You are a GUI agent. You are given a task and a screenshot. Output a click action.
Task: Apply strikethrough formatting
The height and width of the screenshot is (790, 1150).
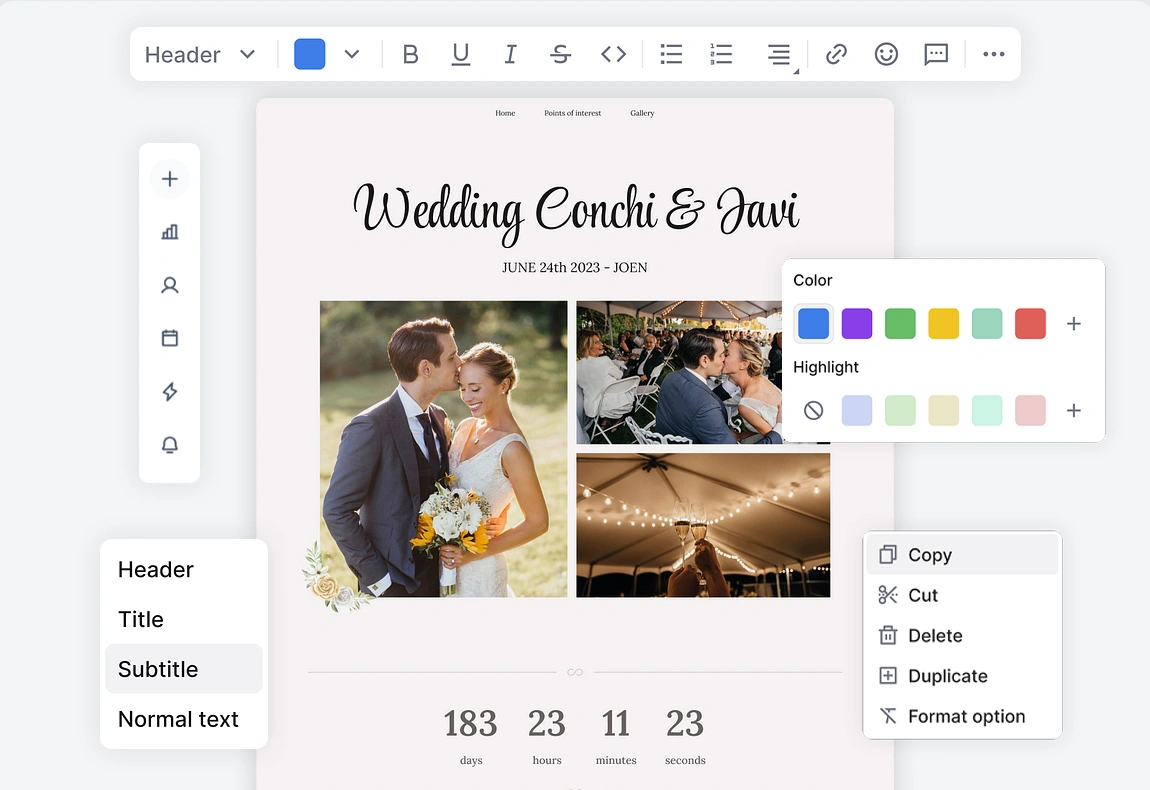(560, 54)
